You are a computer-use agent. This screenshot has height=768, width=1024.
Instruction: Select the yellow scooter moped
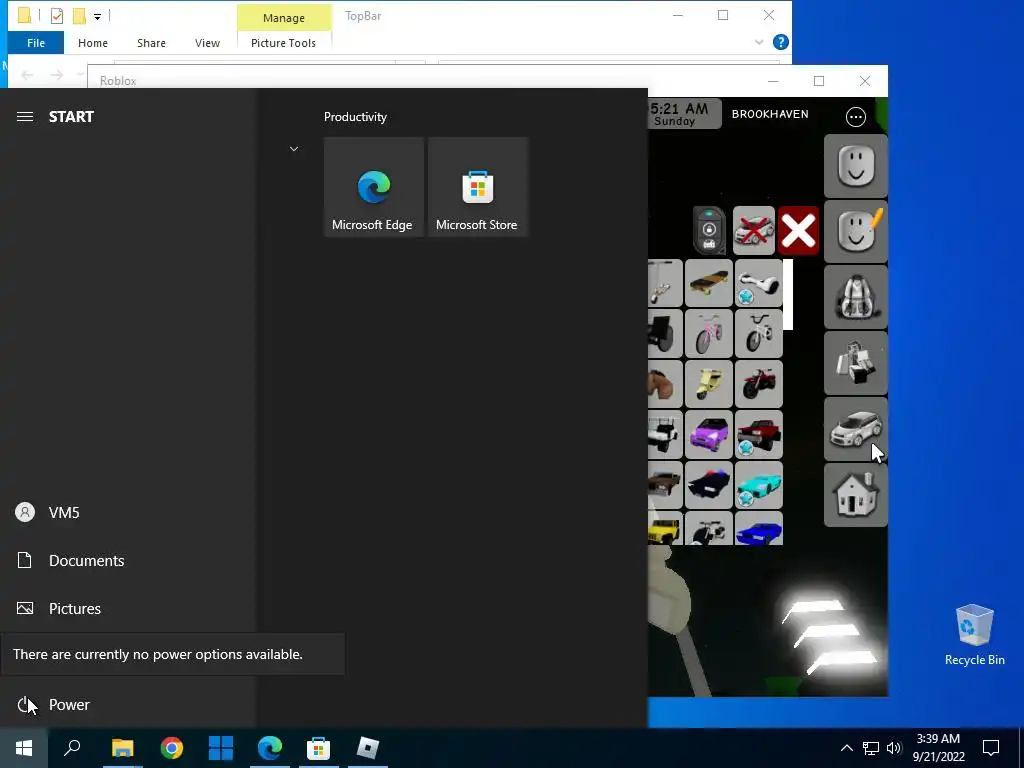709,384
